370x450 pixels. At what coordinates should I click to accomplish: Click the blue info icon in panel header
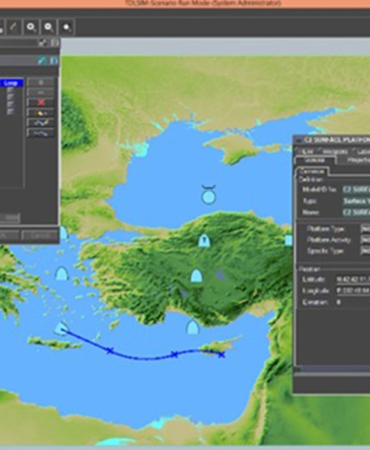click(x=54, y=61)
